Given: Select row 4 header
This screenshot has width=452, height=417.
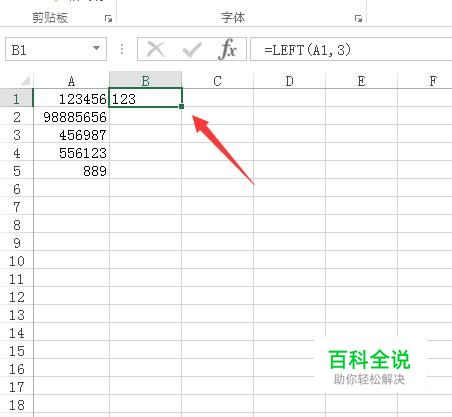Looking at the screenshot, I should click(17, 152).
